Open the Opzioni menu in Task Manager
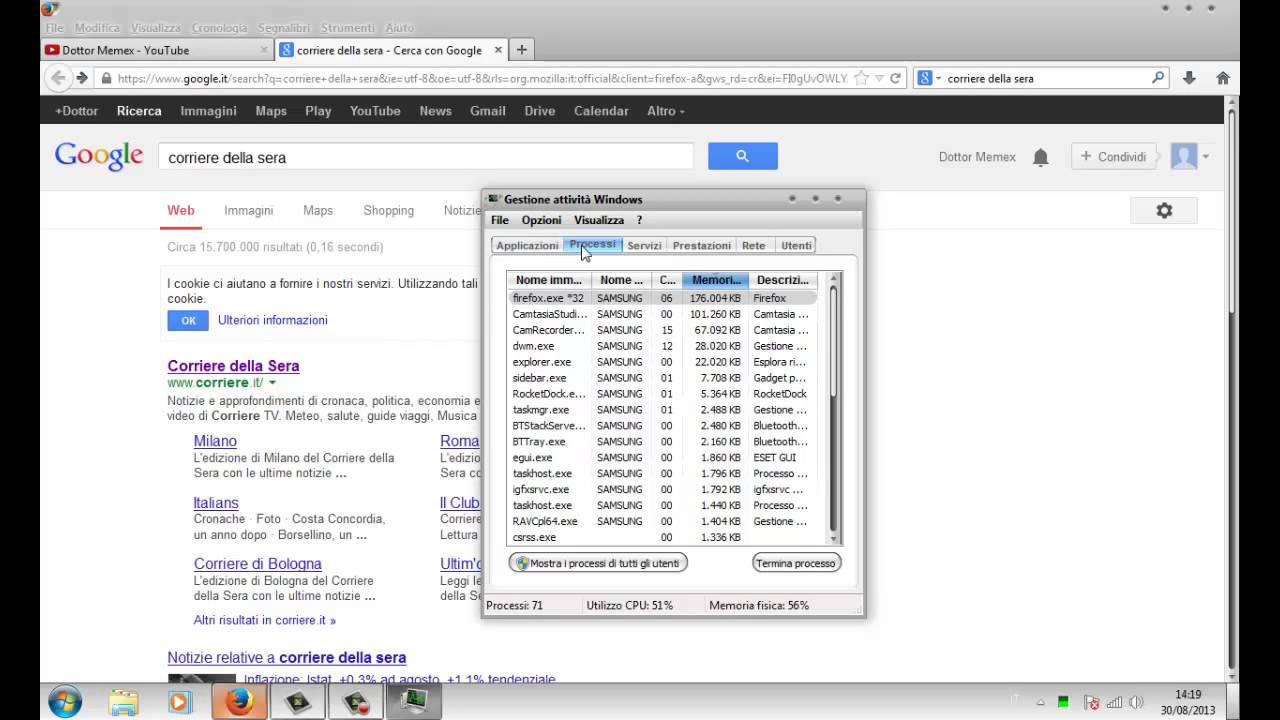The image size is (1280, 720). 541,220
